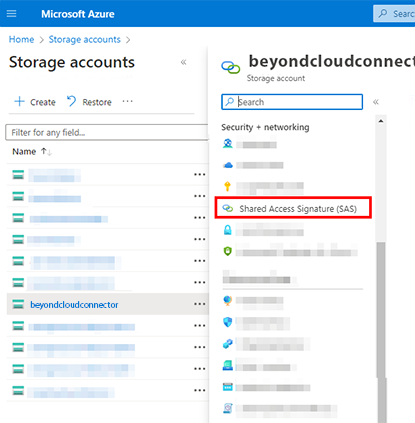Click storage icon beside beyondcloudconnector

click(x=18, y=304)
